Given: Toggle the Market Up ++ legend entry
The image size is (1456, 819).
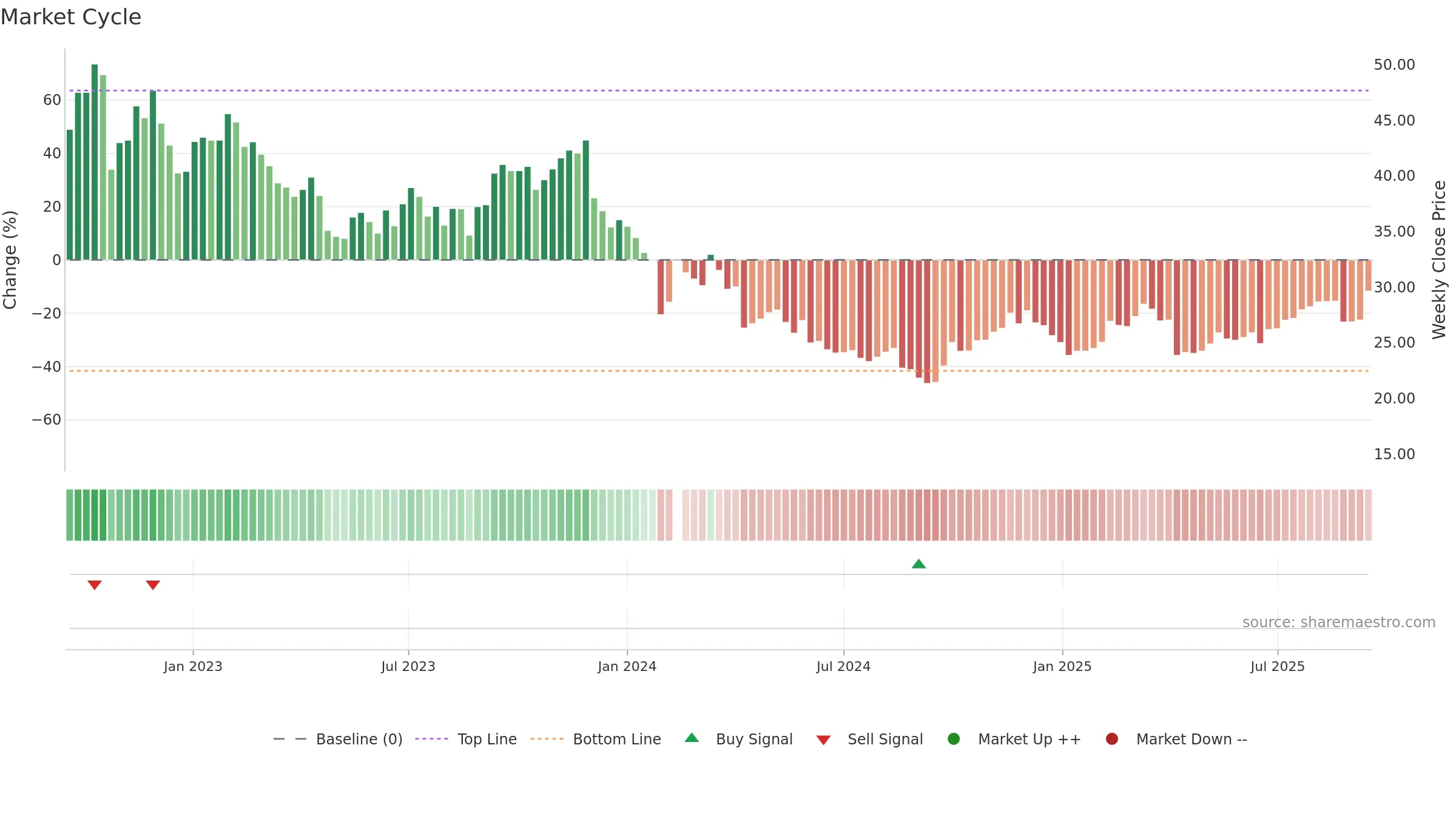Looking at the screenshot, I should (x=1014, y=739).
